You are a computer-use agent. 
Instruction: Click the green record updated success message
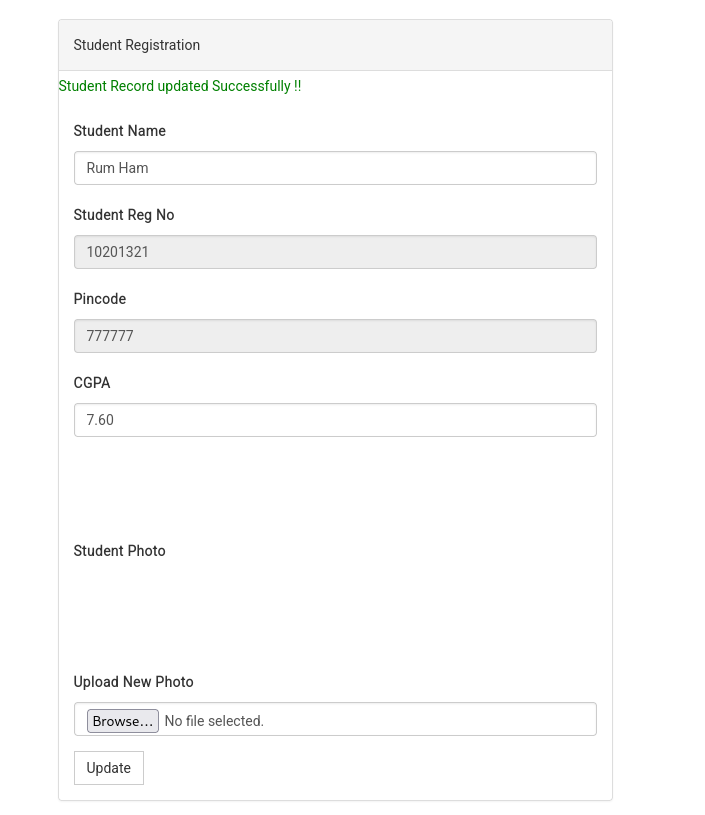(x=180, y=86)
